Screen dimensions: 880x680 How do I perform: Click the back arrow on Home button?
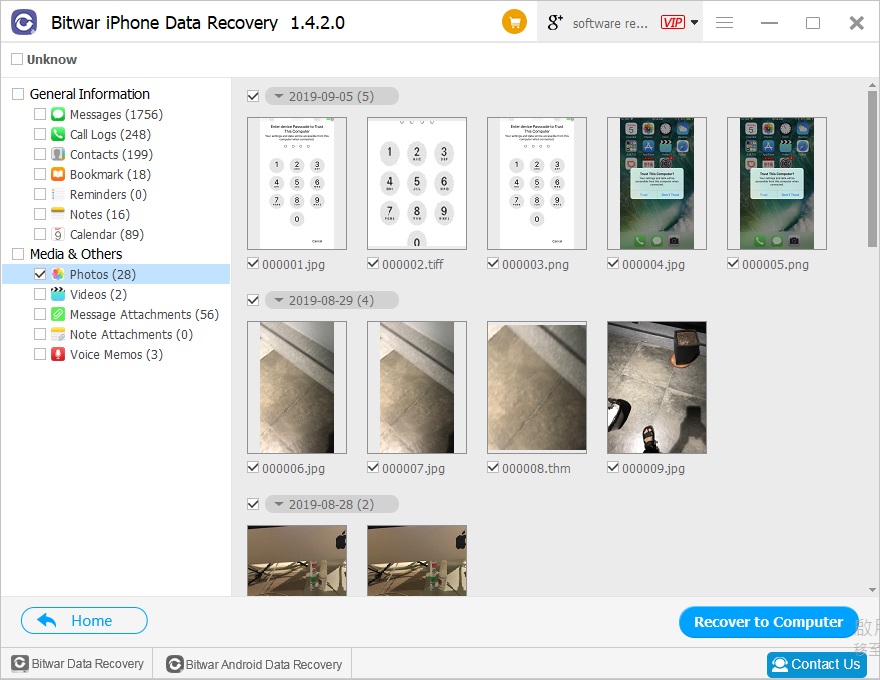(x=47, y=621)
